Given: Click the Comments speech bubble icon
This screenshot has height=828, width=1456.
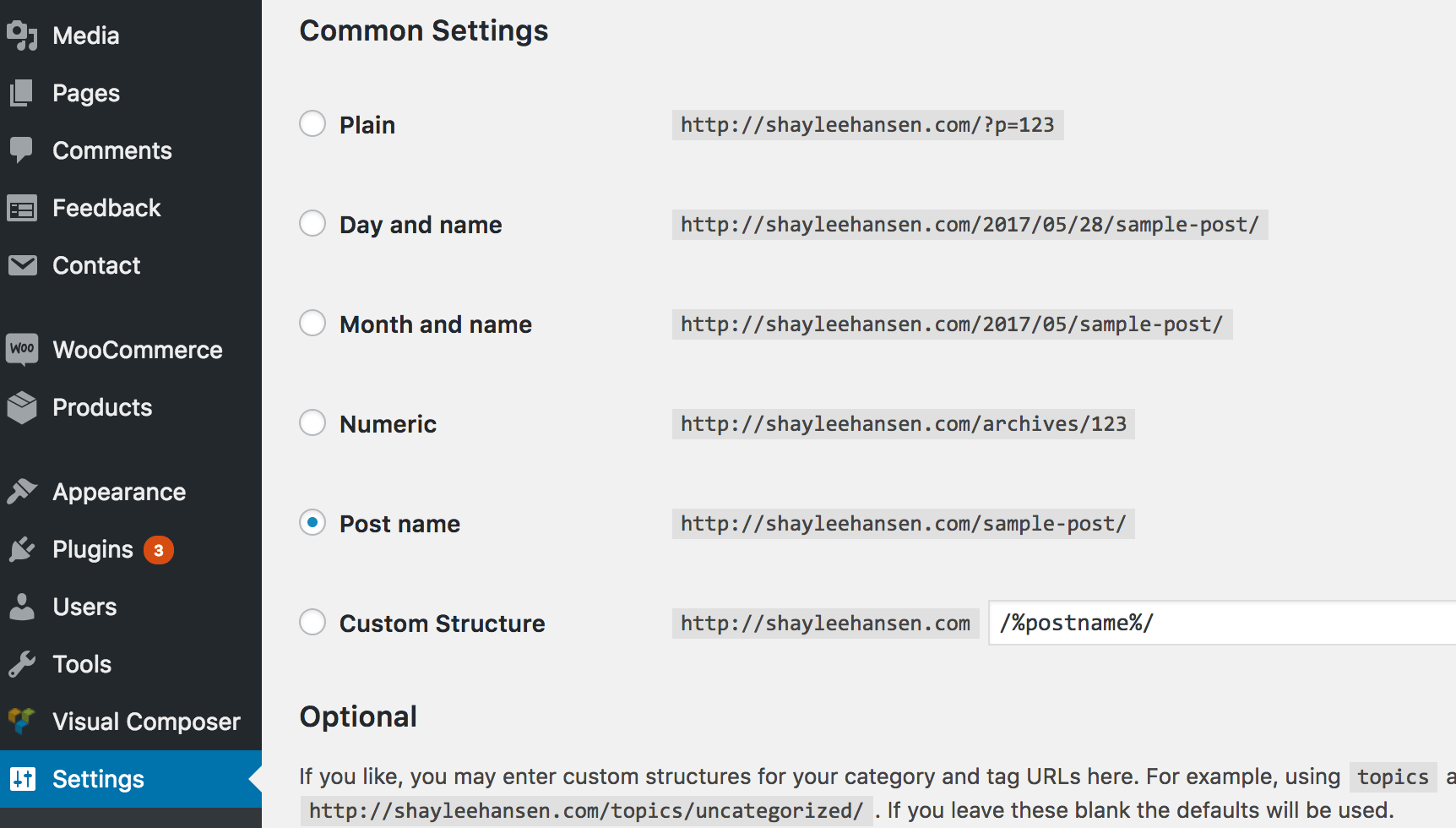Looking at the screenshot, I should pos(22,150).
